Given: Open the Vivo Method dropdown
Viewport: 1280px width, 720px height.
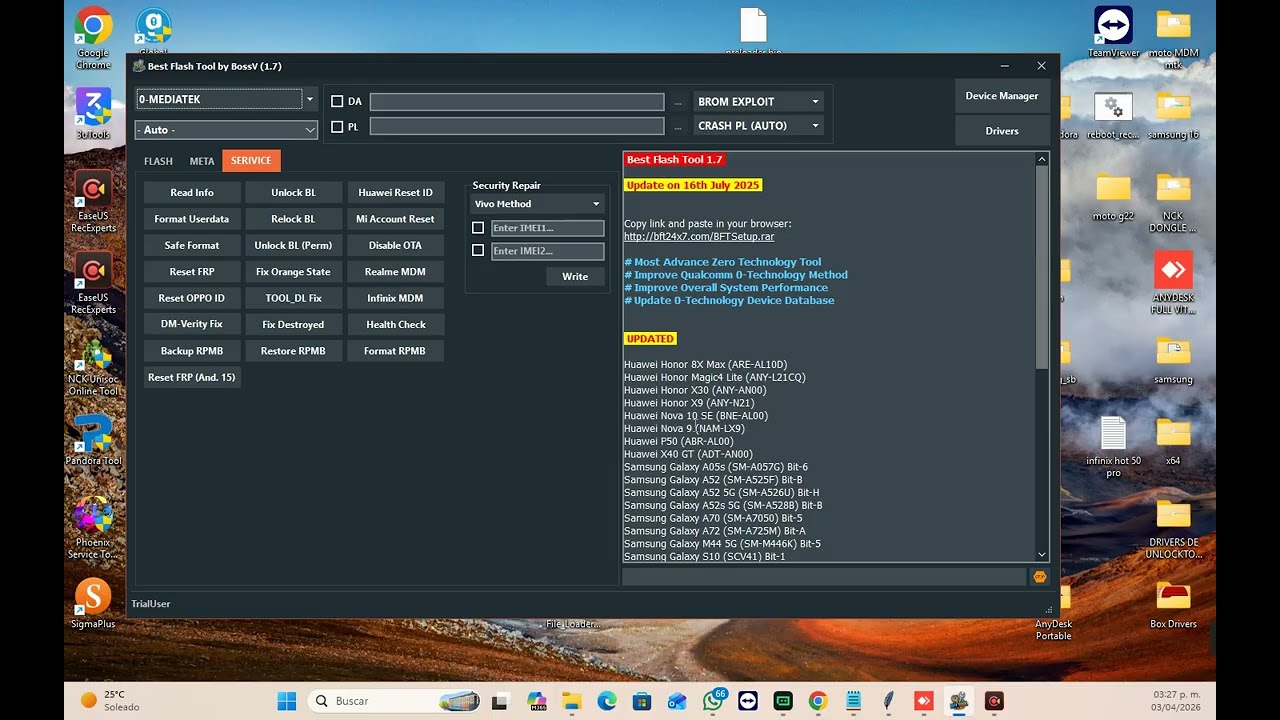Looking at the screenshot, I should click(537, 204).
